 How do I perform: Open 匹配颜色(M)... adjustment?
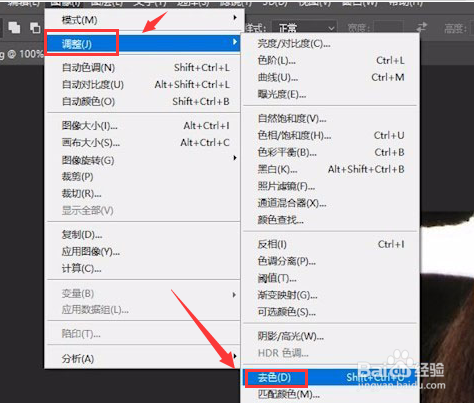coord(330,395)
